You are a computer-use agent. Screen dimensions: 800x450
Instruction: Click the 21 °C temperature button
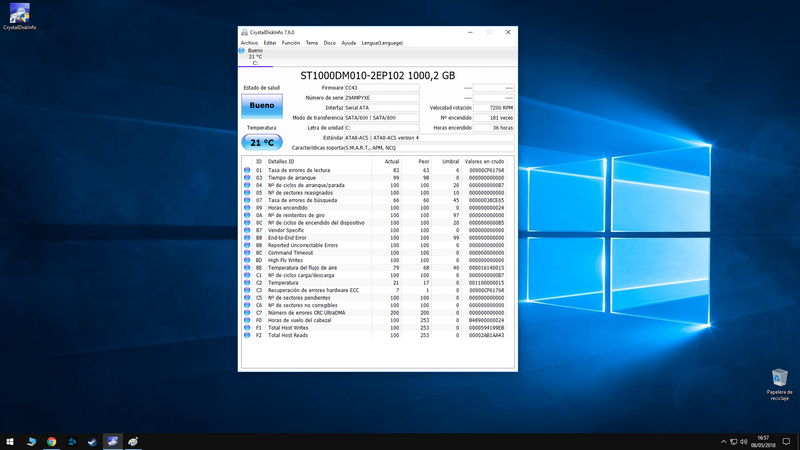click(262, 142)
